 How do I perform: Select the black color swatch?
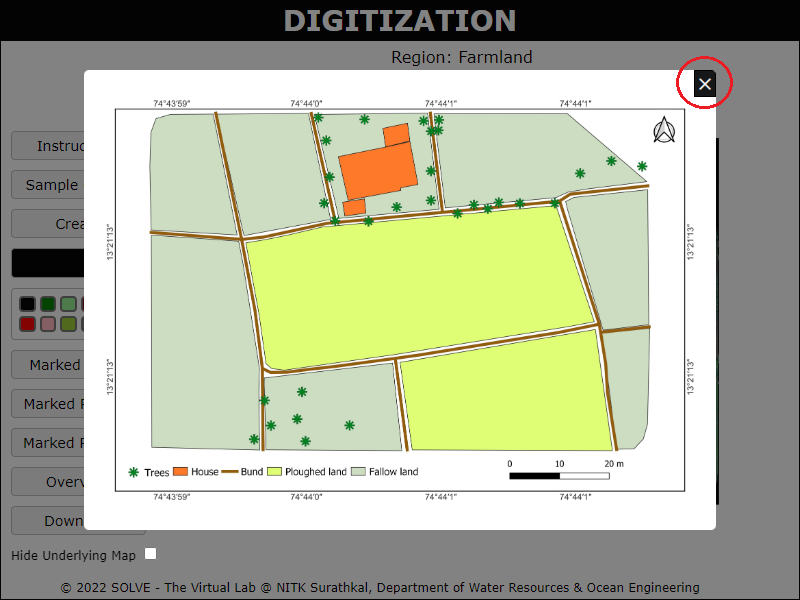click(28, 304)
